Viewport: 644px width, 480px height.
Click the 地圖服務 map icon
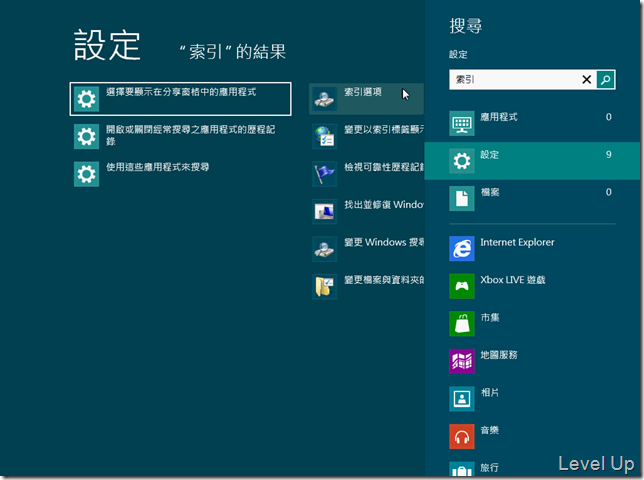[x=462, y=361]
